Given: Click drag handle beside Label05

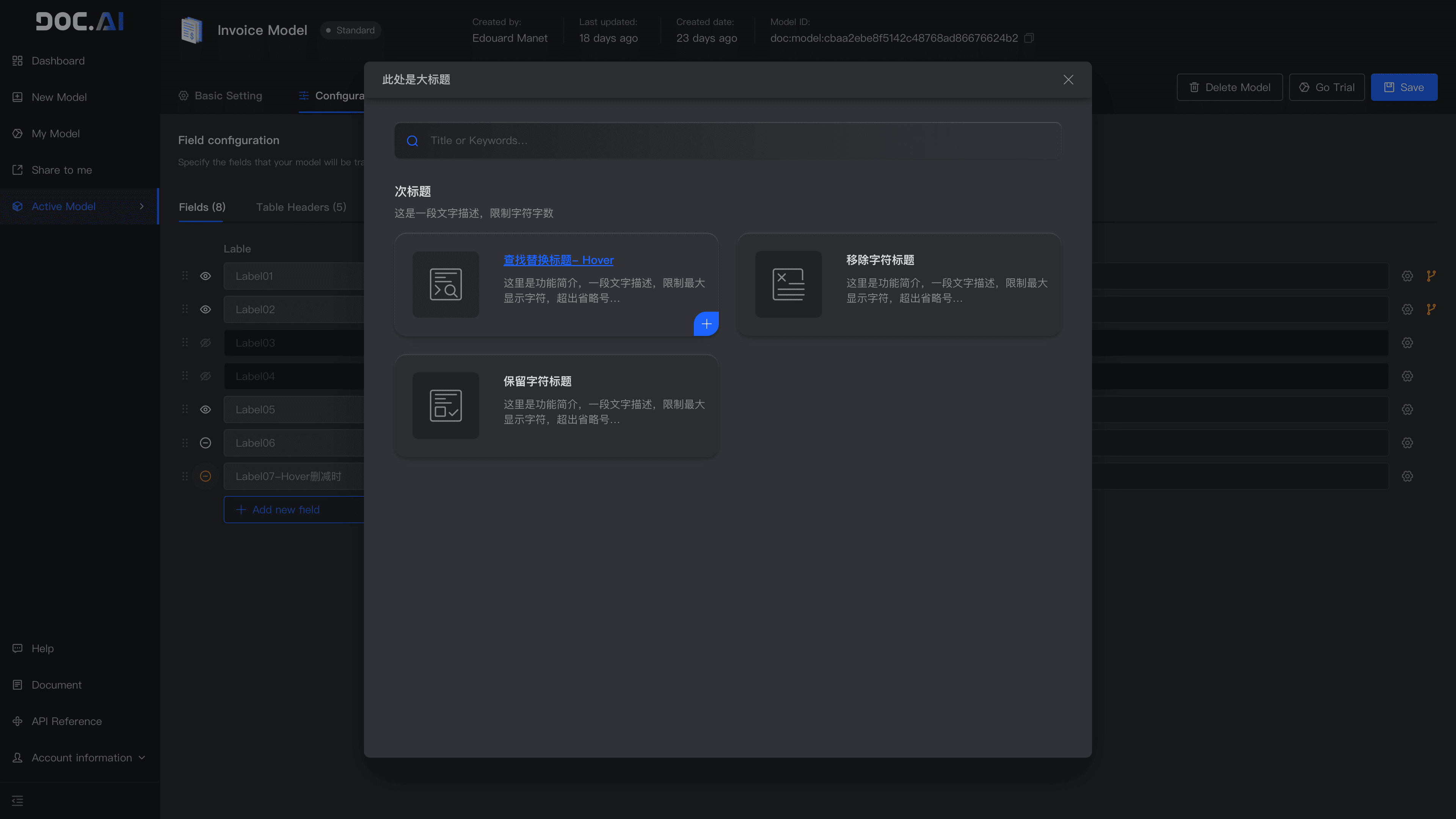Looking at the screenshot, I should 185,409.
